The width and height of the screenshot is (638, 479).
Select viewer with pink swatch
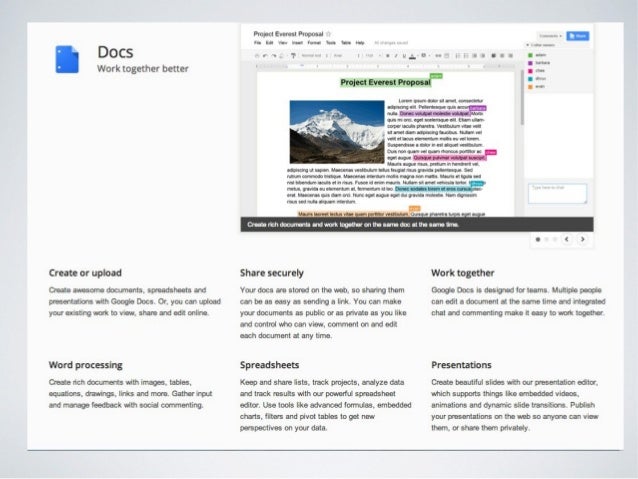[536, 70]
